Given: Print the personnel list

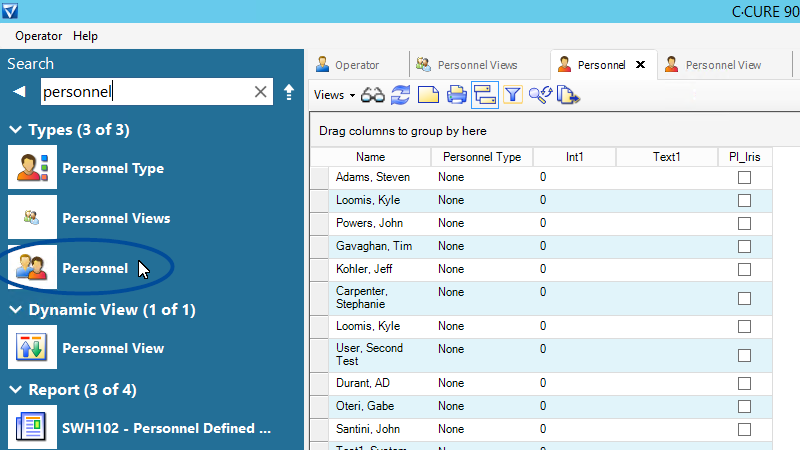Looking at the screenshot, I should click(456, 95).
